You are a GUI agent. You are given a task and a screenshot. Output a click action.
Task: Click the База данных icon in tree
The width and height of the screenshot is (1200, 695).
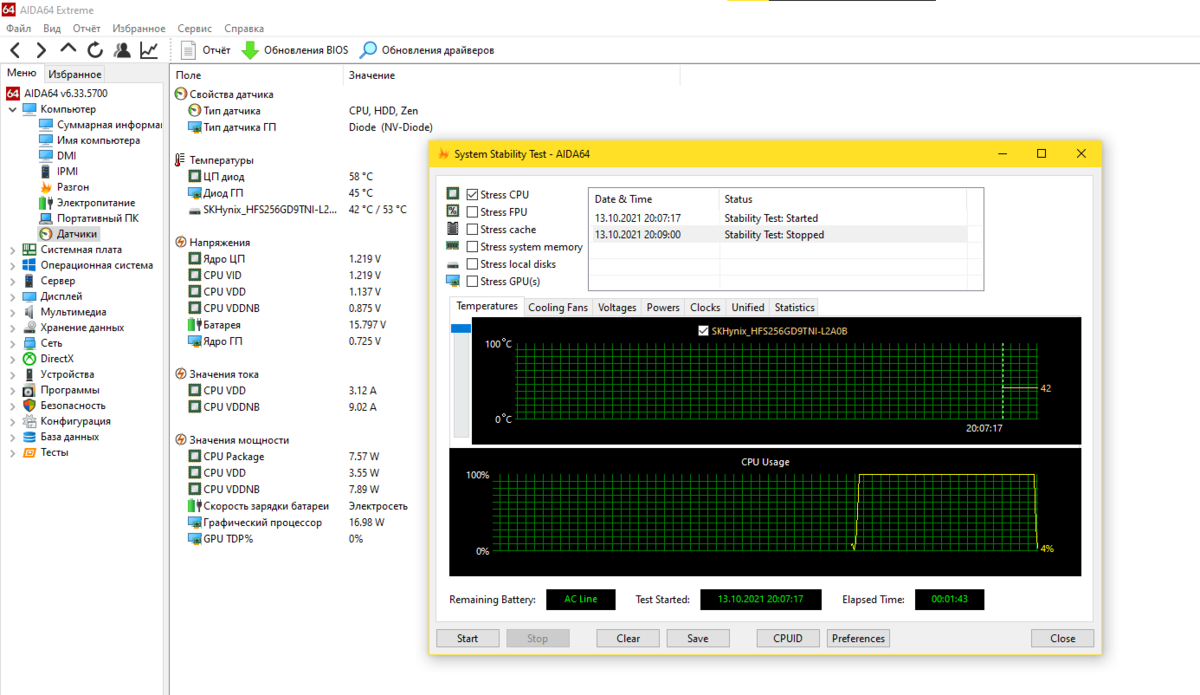(29, 436)
